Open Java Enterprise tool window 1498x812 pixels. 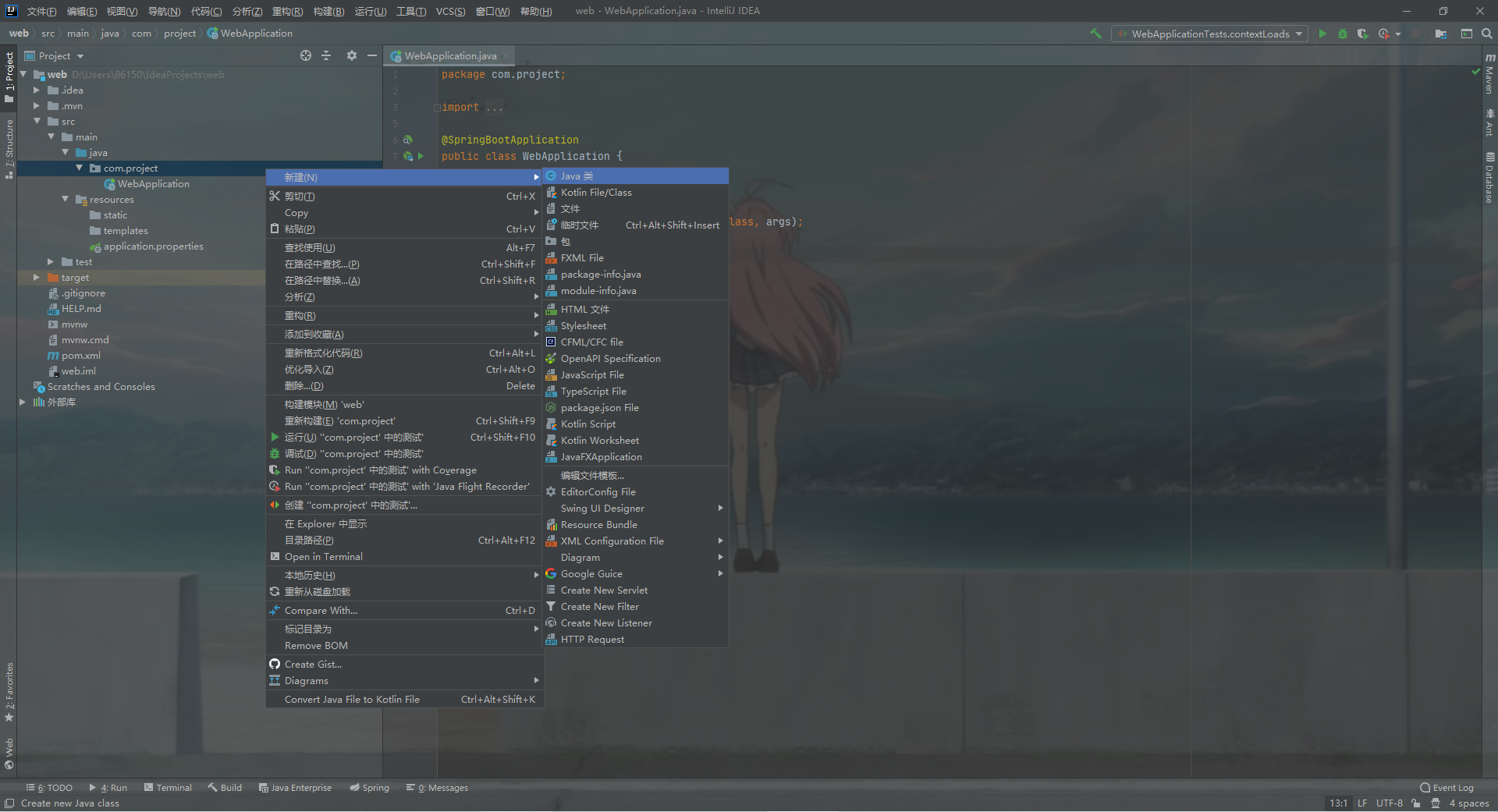tap(295, 788)
